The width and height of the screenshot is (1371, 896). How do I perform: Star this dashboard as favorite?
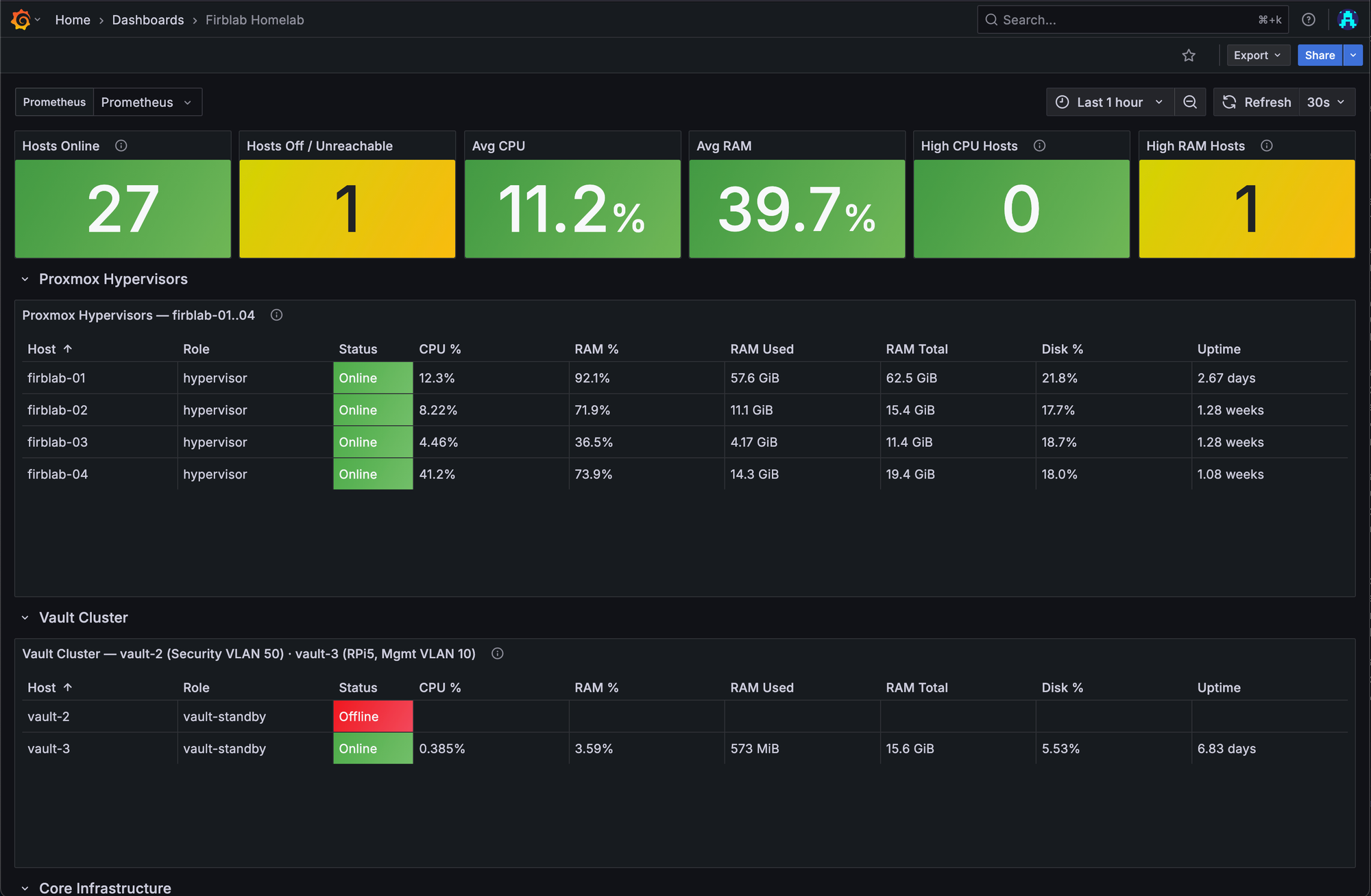pos(1189,56)
